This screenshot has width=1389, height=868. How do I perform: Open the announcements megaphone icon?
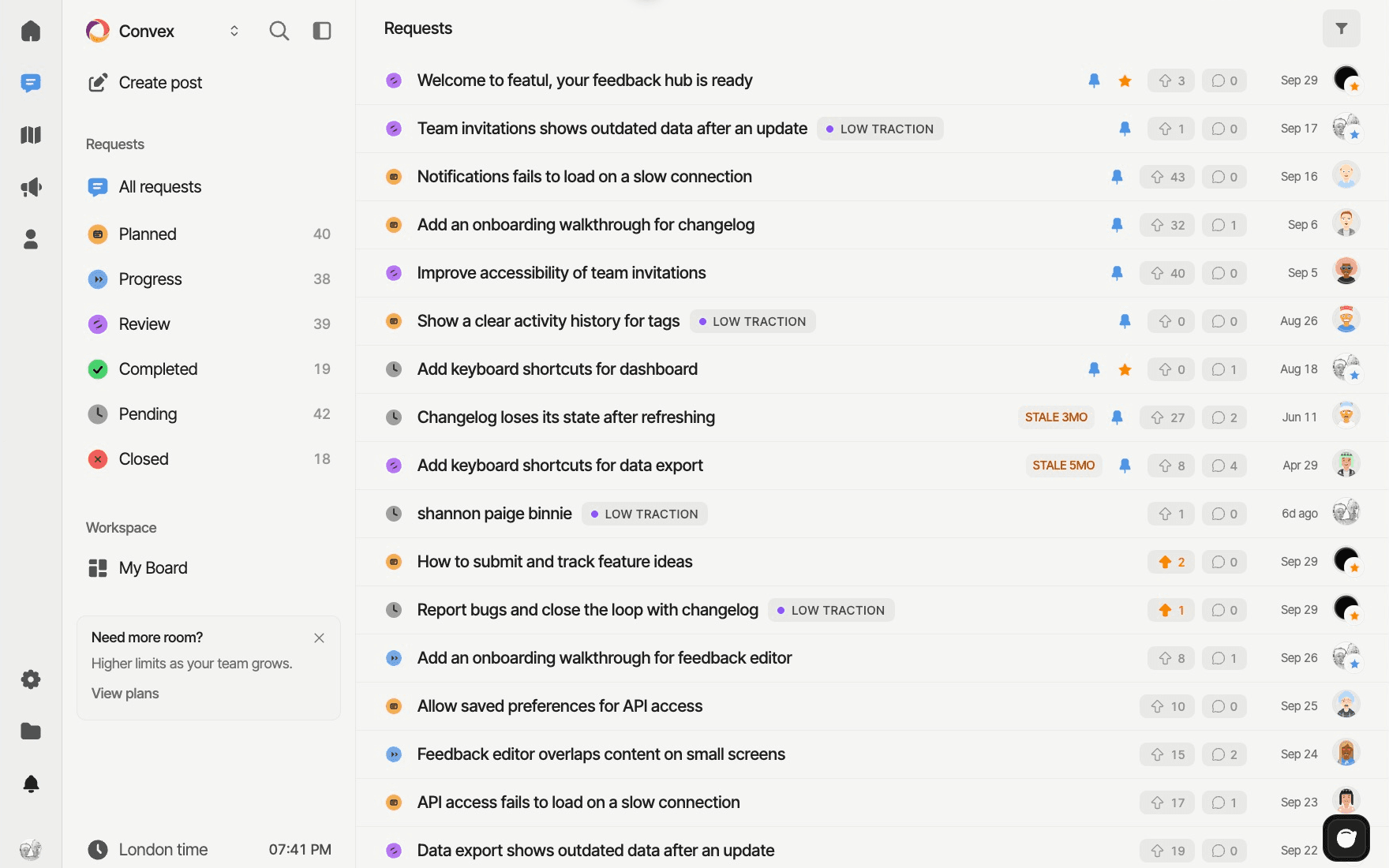coord(31,187)
